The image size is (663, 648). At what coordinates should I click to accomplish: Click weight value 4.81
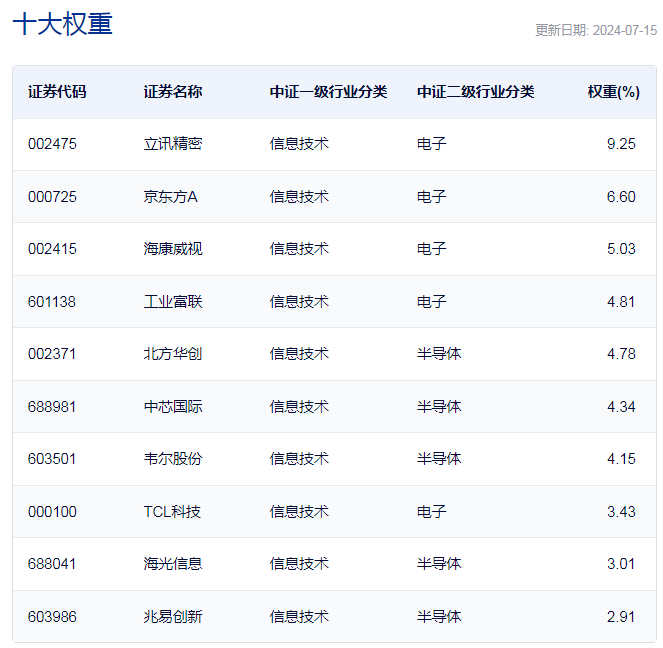(x=621, y=302)
